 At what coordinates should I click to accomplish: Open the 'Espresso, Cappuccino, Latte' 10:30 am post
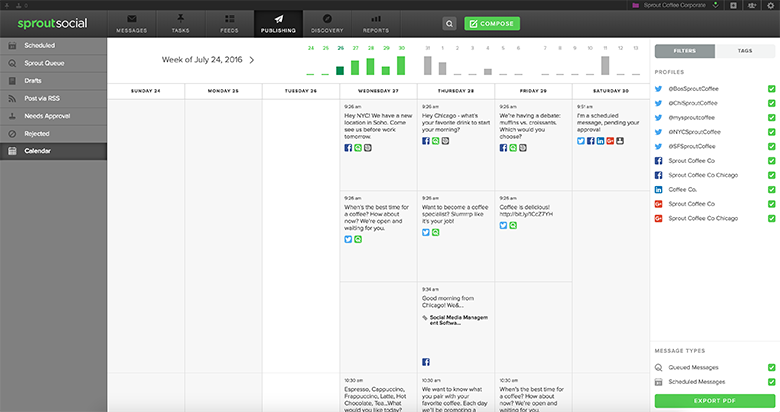pyautogui.click(x=378, y=394)
